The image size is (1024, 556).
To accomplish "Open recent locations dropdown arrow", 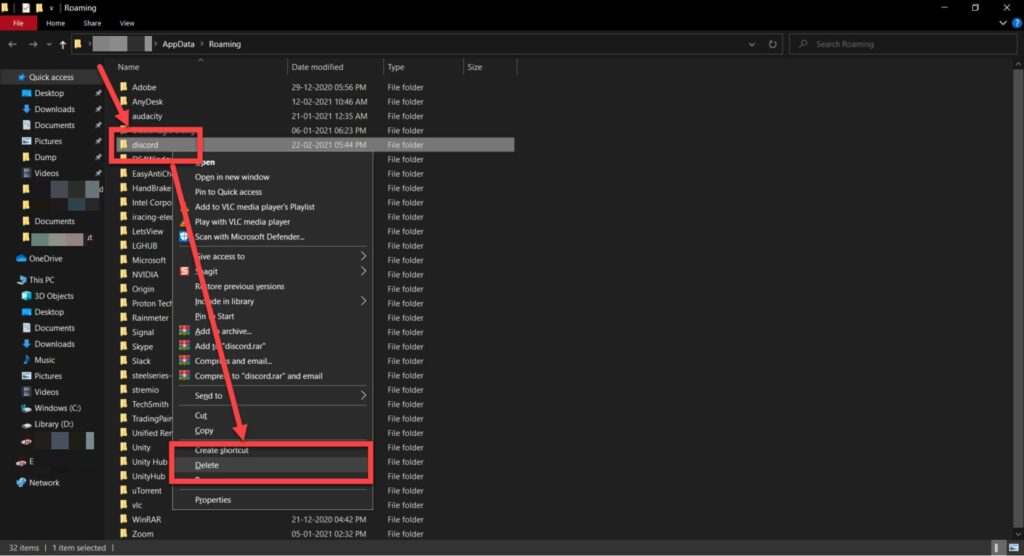I will [x=49, y=44].
